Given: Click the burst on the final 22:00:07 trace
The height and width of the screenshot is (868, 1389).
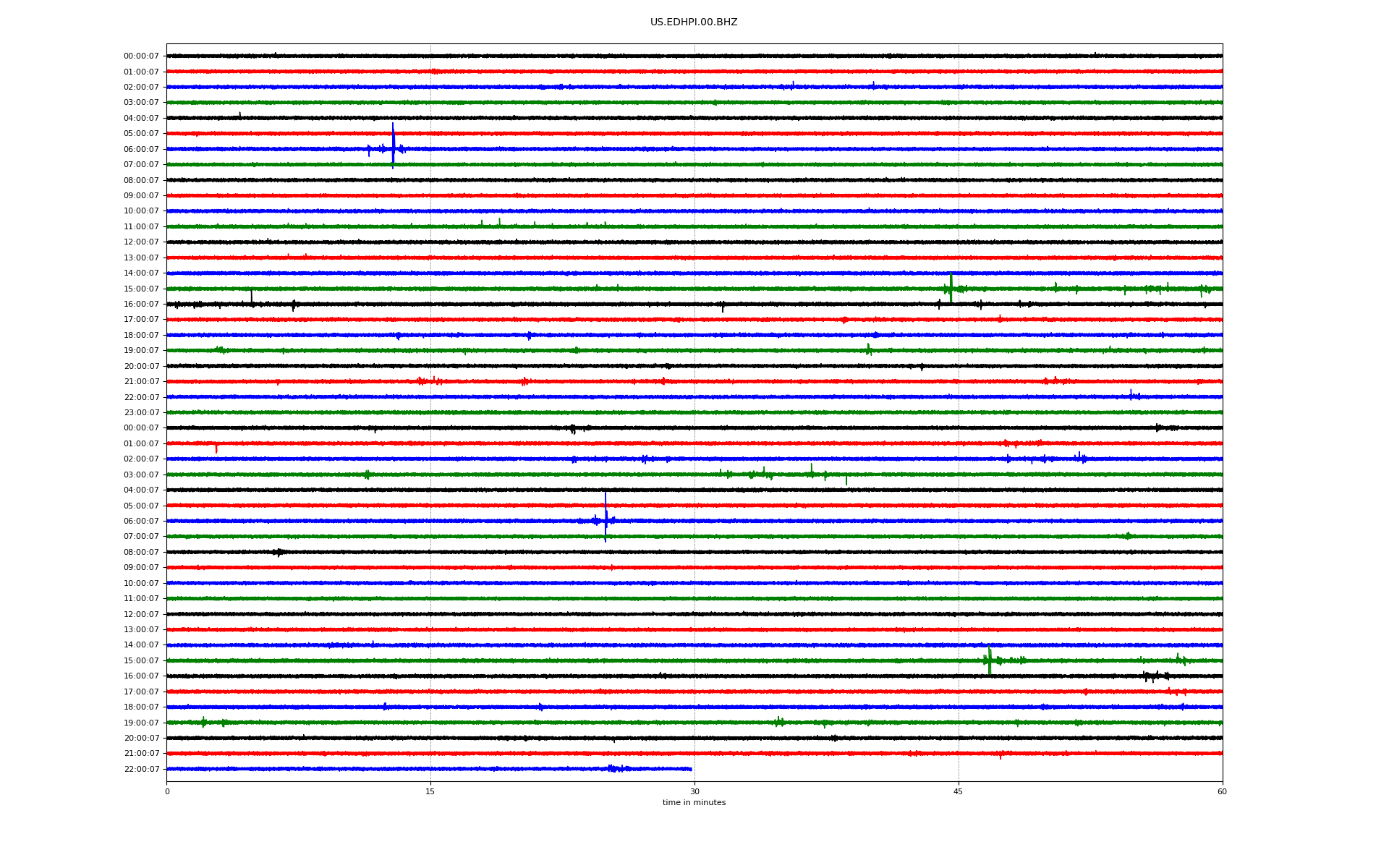Looking at the screenshot, I should tap(614, 769).
